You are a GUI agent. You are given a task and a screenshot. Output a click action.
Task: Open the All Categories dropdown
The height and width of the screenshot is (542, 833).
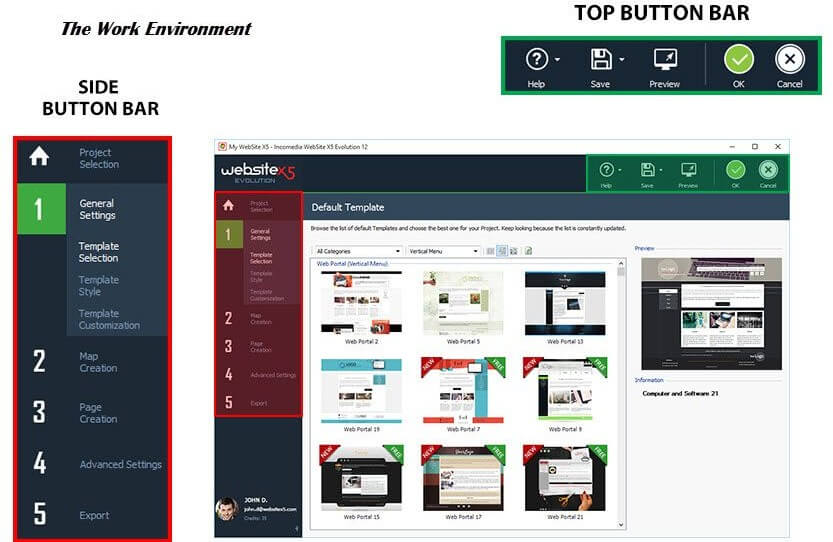point(358,251)
